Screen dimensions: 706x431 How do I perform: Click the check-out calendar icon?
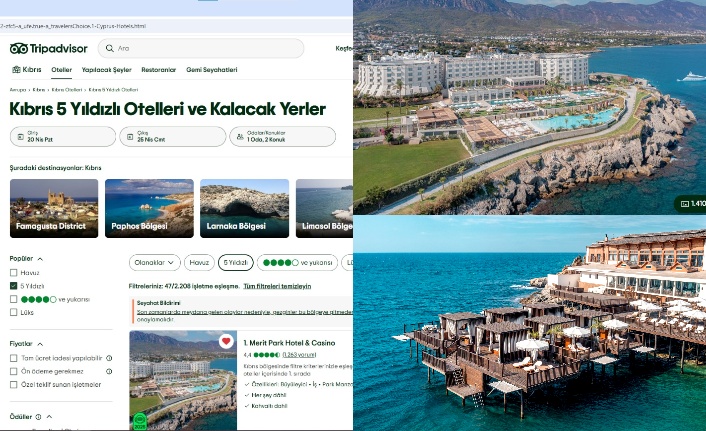pyautogui.click(x=130, y=136)
